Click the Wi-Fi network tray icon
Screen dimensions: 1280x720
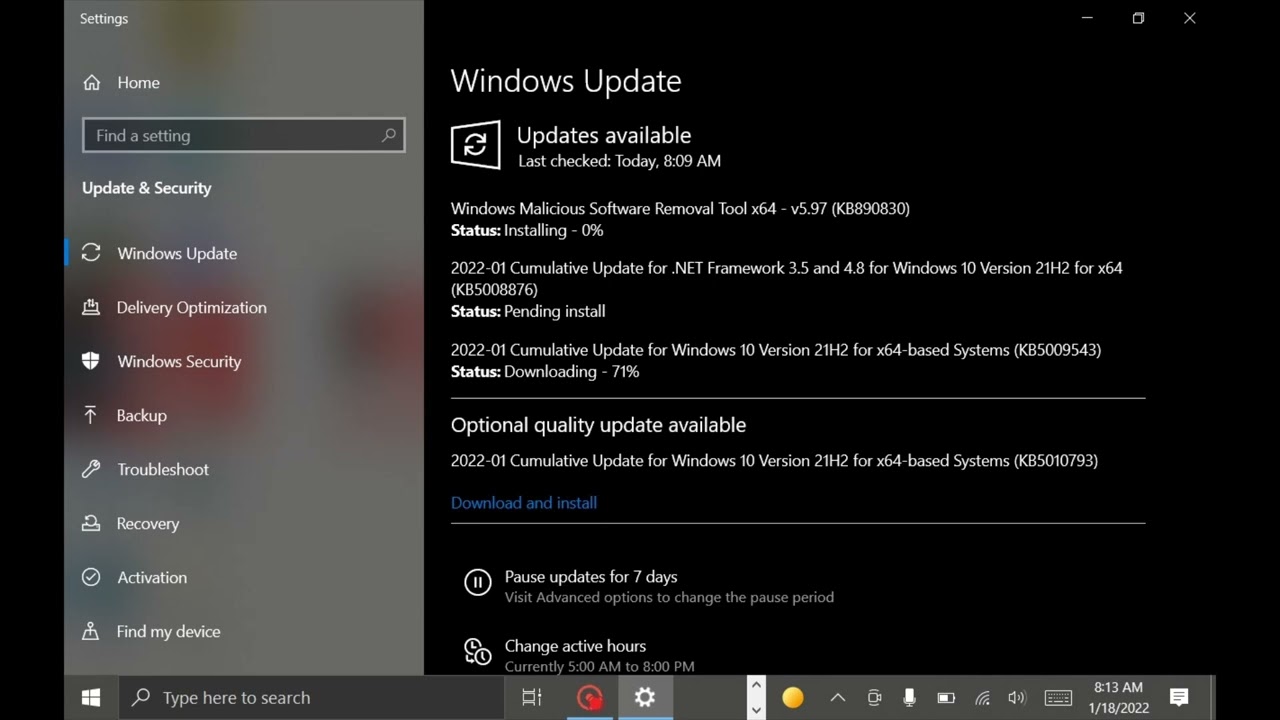[982, 698]
